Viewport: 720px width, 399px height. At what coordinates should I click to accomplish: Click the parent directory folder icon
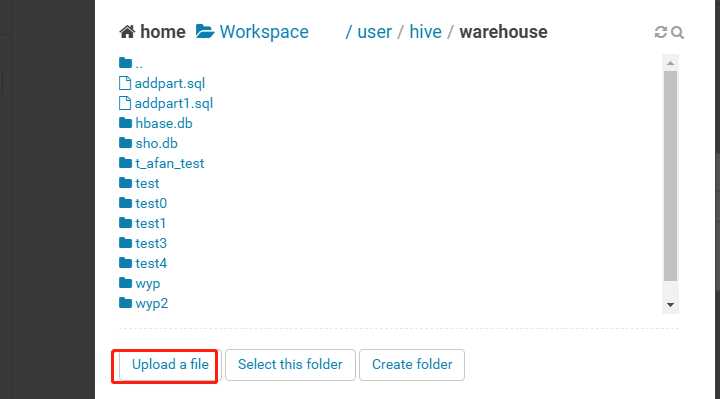pos(125,63)
